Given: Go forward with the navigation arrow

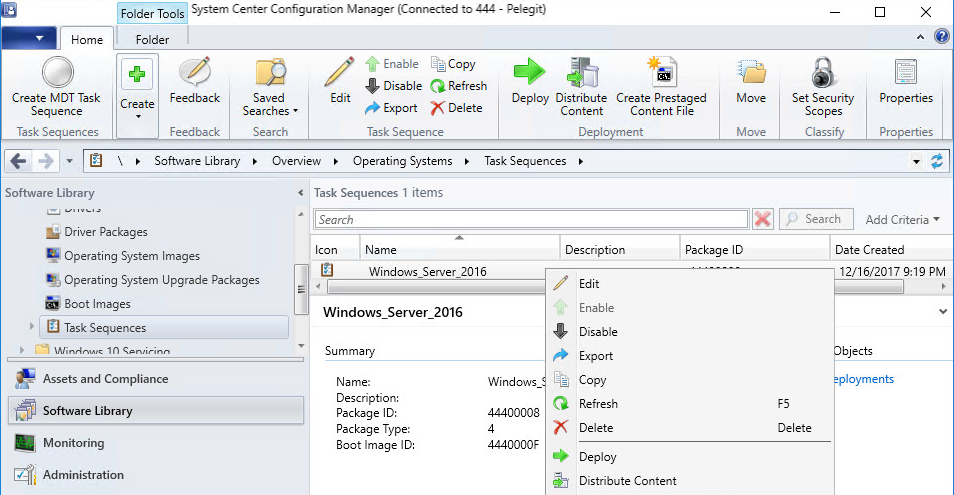Looking at the screenshot, I should click(x=46, y=161).
